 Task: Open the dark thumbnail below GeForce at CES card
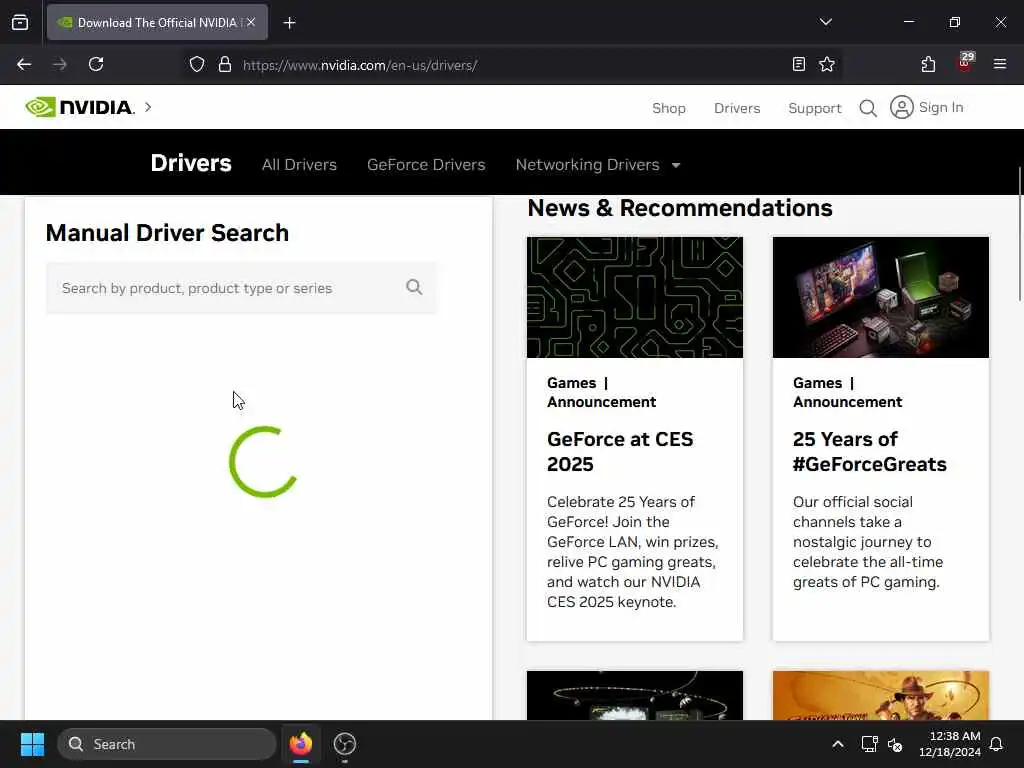[x=635, y=696]
